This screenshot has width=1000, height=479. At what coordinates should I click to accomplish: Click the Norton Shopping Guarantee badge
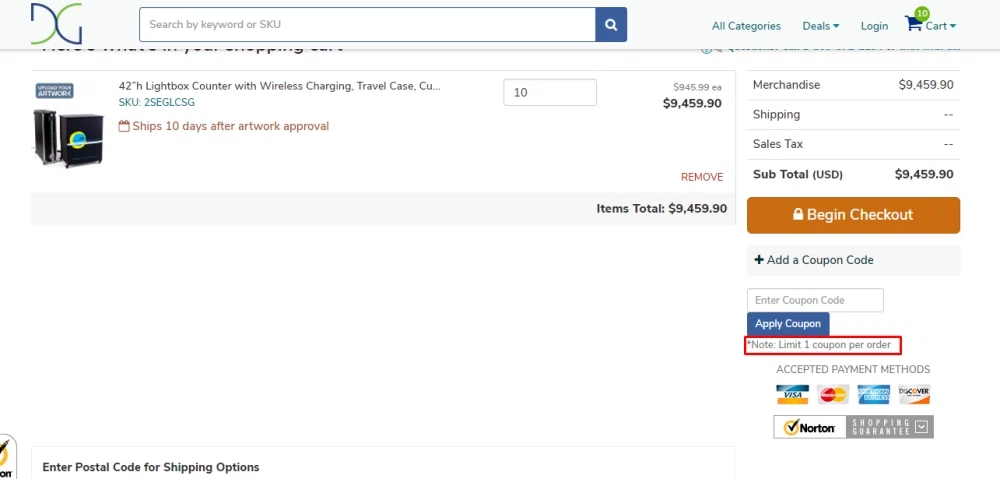point(853,427)
